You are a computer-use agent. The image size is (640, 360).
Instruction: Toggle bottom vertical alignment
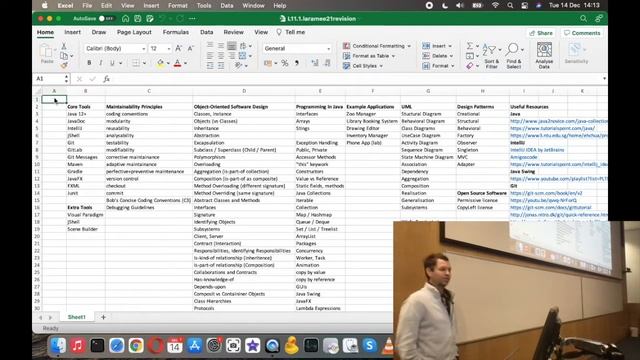(x=232, y=46)
